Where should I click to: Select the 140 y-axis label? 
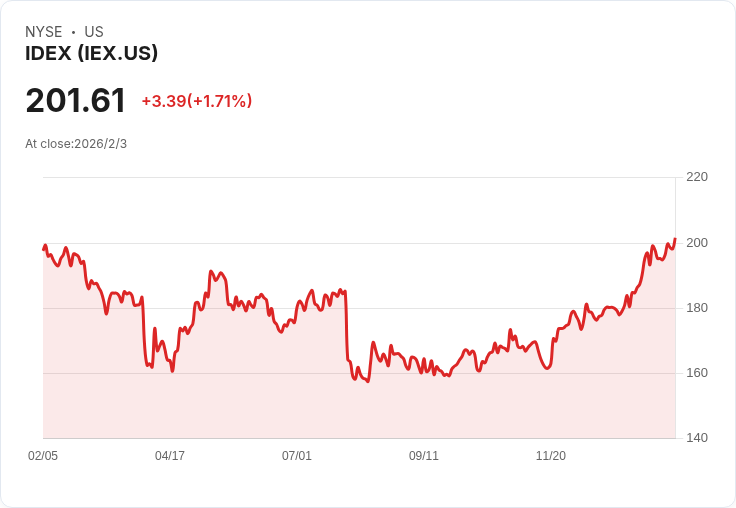coord(697,438)
